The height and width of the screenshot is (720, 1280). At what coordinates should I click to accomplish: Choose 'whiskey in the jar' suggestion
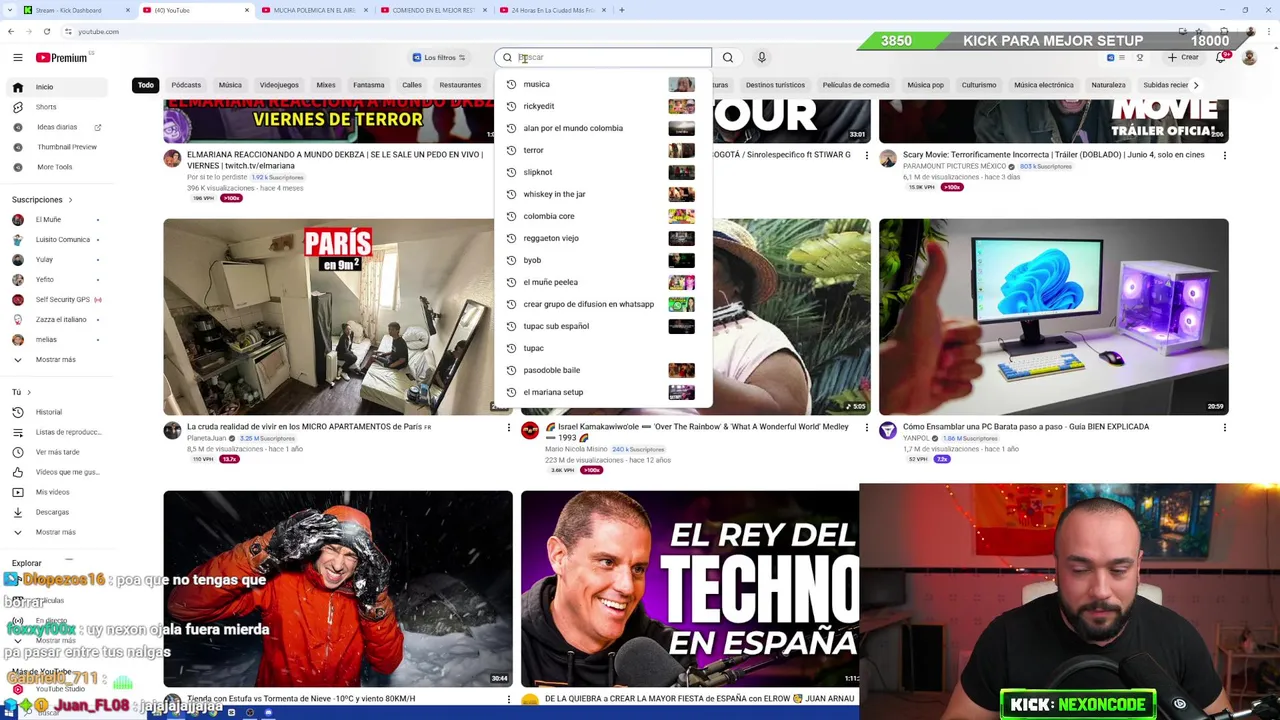tap(603, 194)
